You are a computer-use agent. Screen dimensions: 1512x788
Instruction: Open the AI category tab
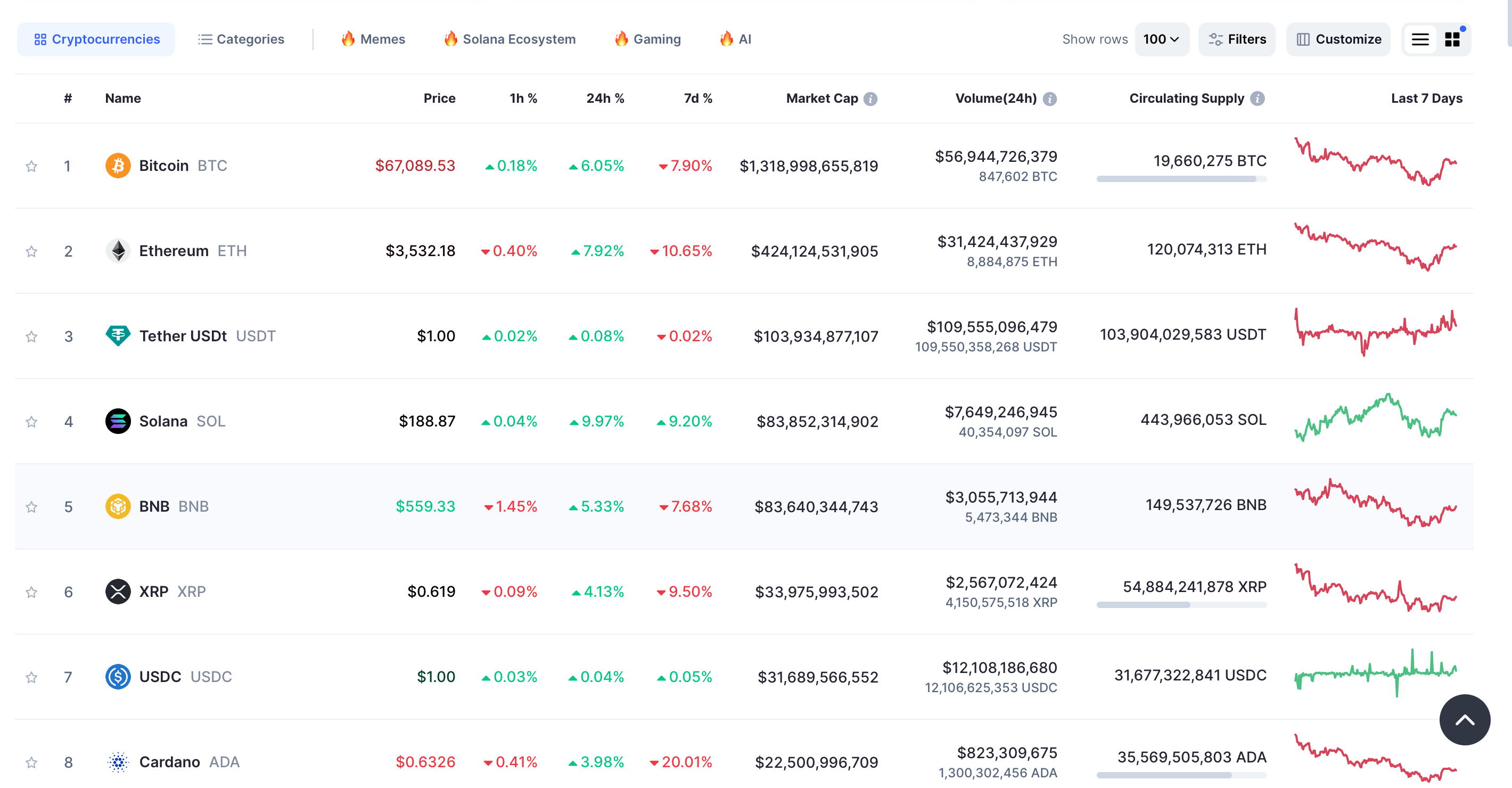click(x=735, y=39)
